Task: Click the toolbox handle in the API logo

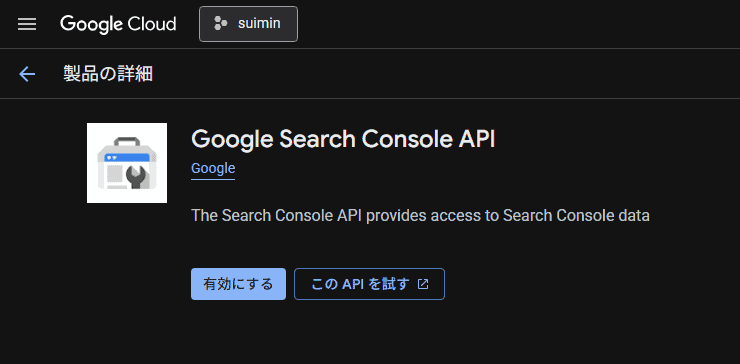Action: (127, 142)
